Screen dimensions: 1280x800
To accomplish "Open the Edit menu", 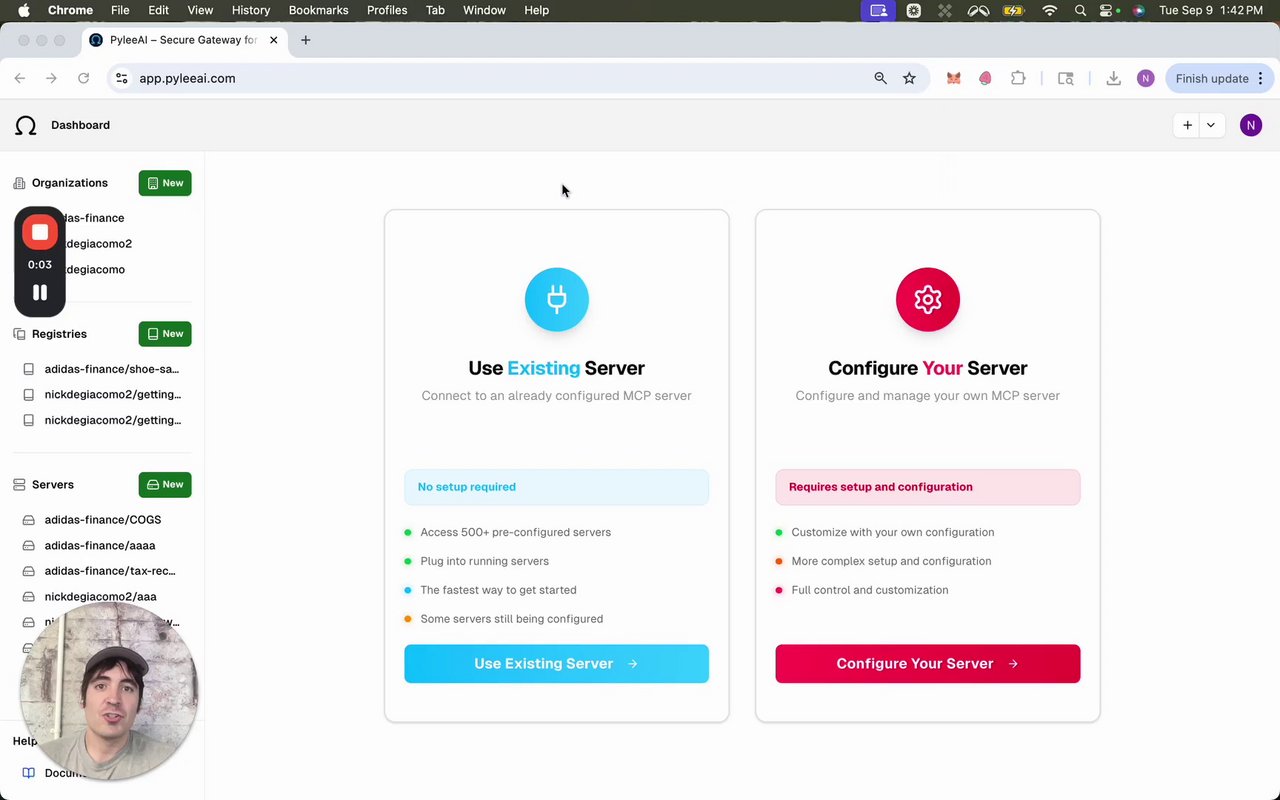I will (x=158, y=10).
